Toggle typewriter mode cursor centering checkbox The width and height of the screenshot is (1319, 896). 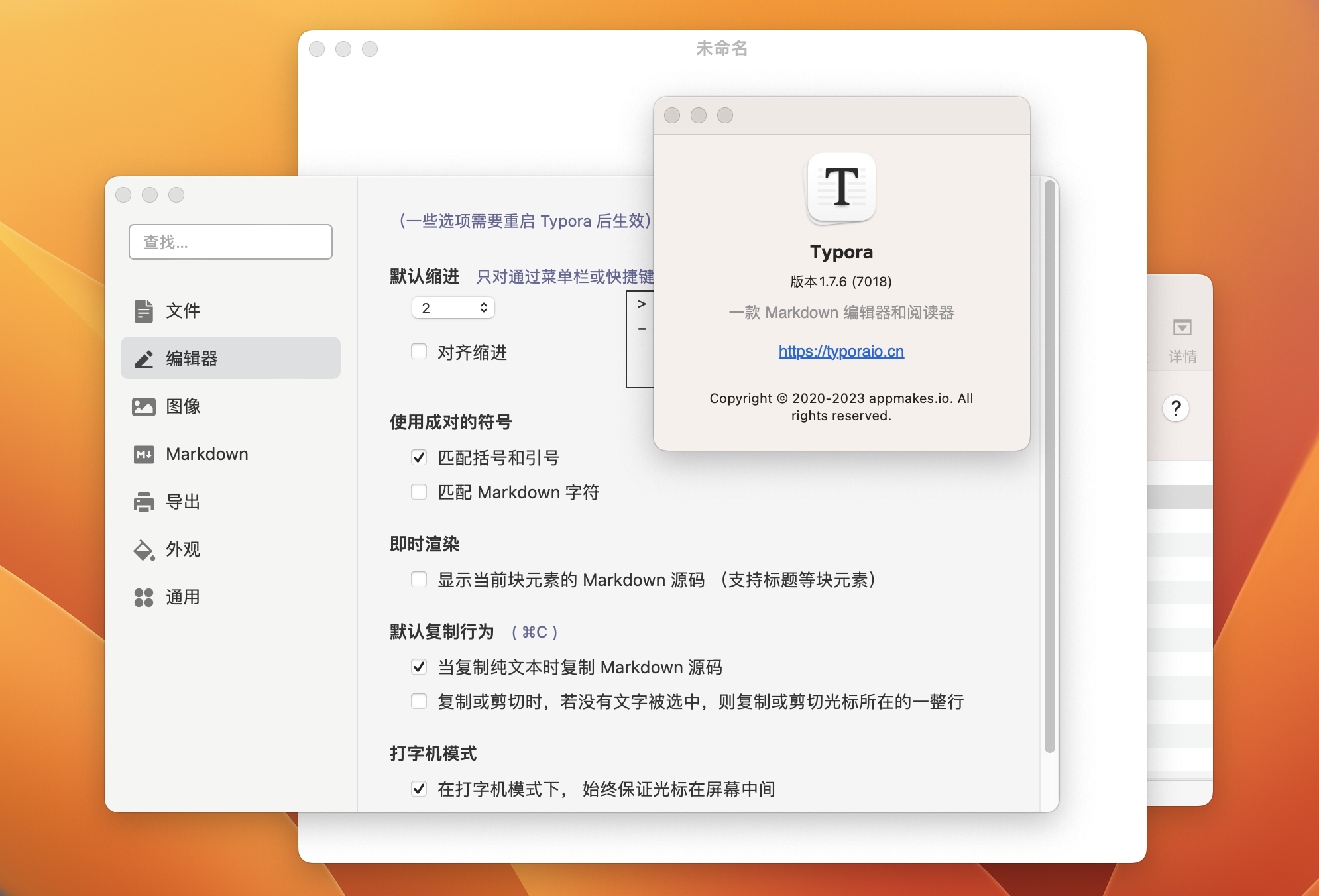coord(419,789)
